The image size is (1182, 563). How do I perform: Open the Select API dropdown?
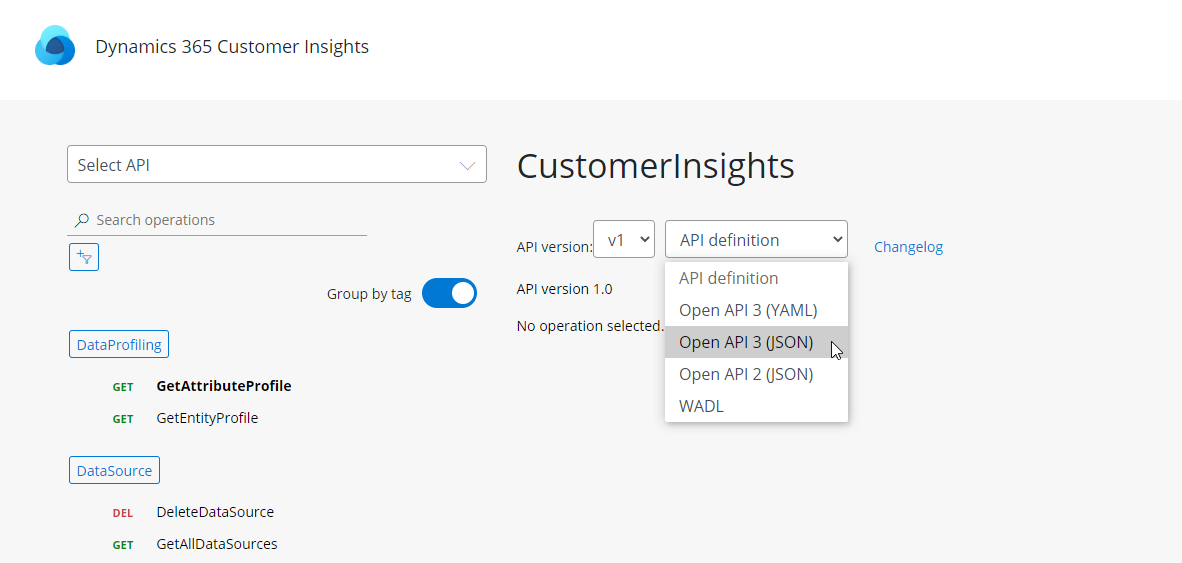[x=276, y=165]
